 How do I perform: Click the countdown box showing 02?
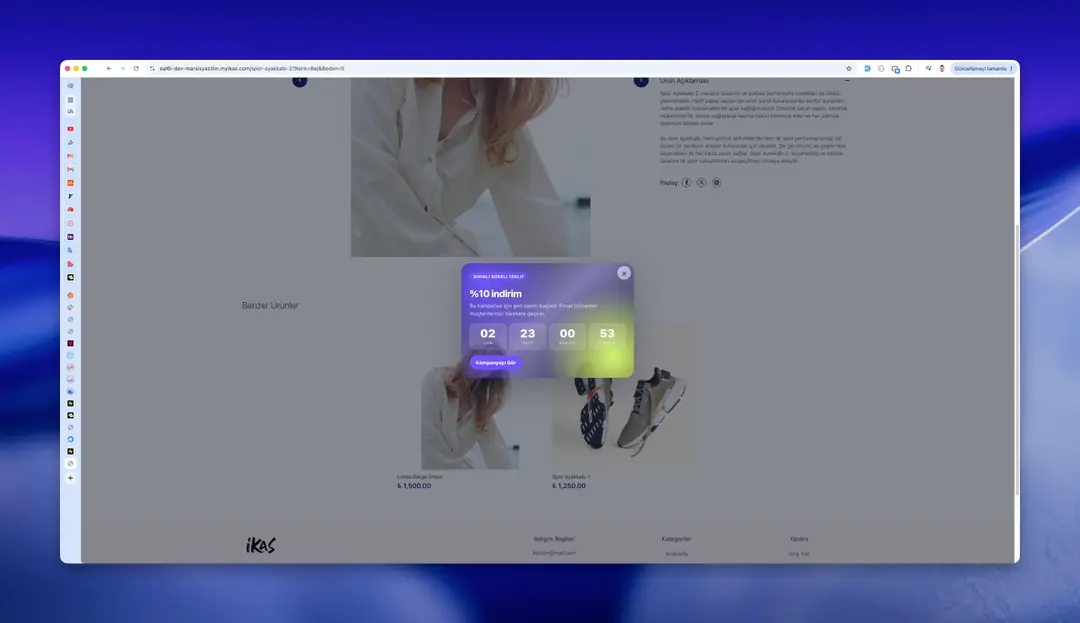tap(488, 336)
